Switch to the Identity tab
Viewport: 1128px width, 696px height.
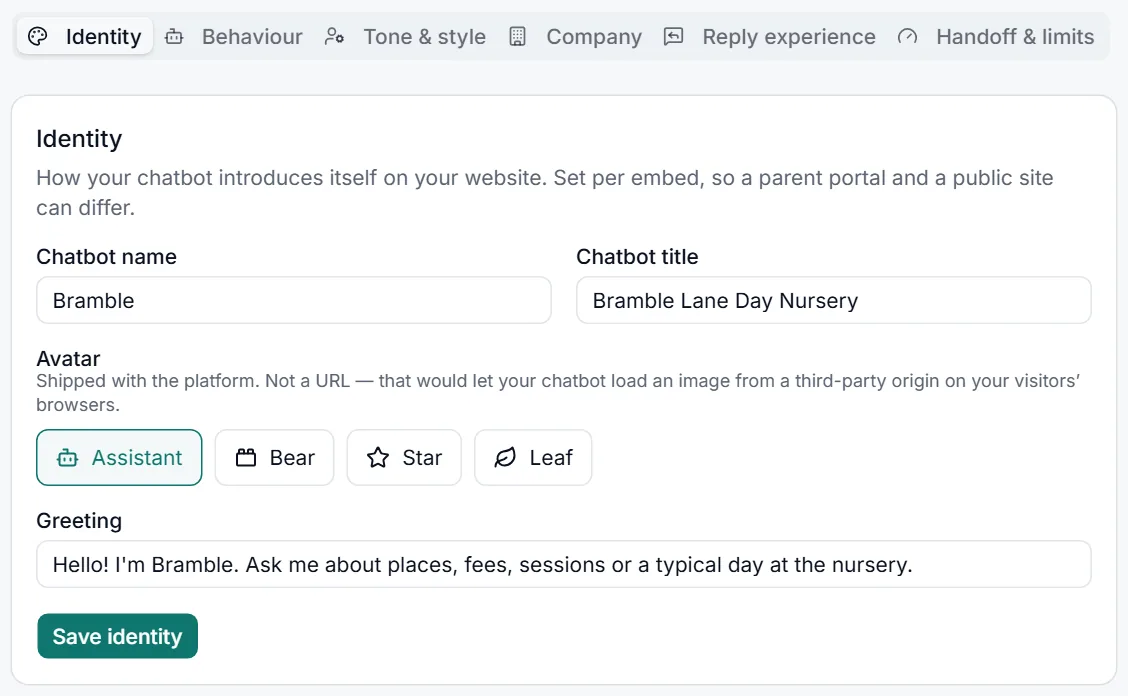(x=85, y=36)
